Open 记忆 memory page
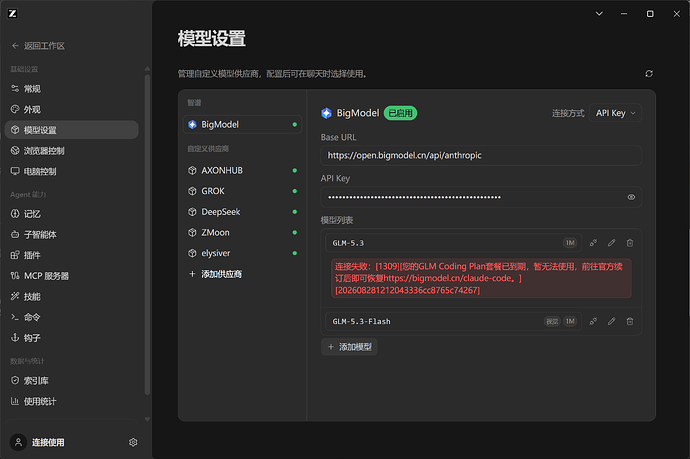Viewport: 690px width, 459px height. click(x=71, y=214)
